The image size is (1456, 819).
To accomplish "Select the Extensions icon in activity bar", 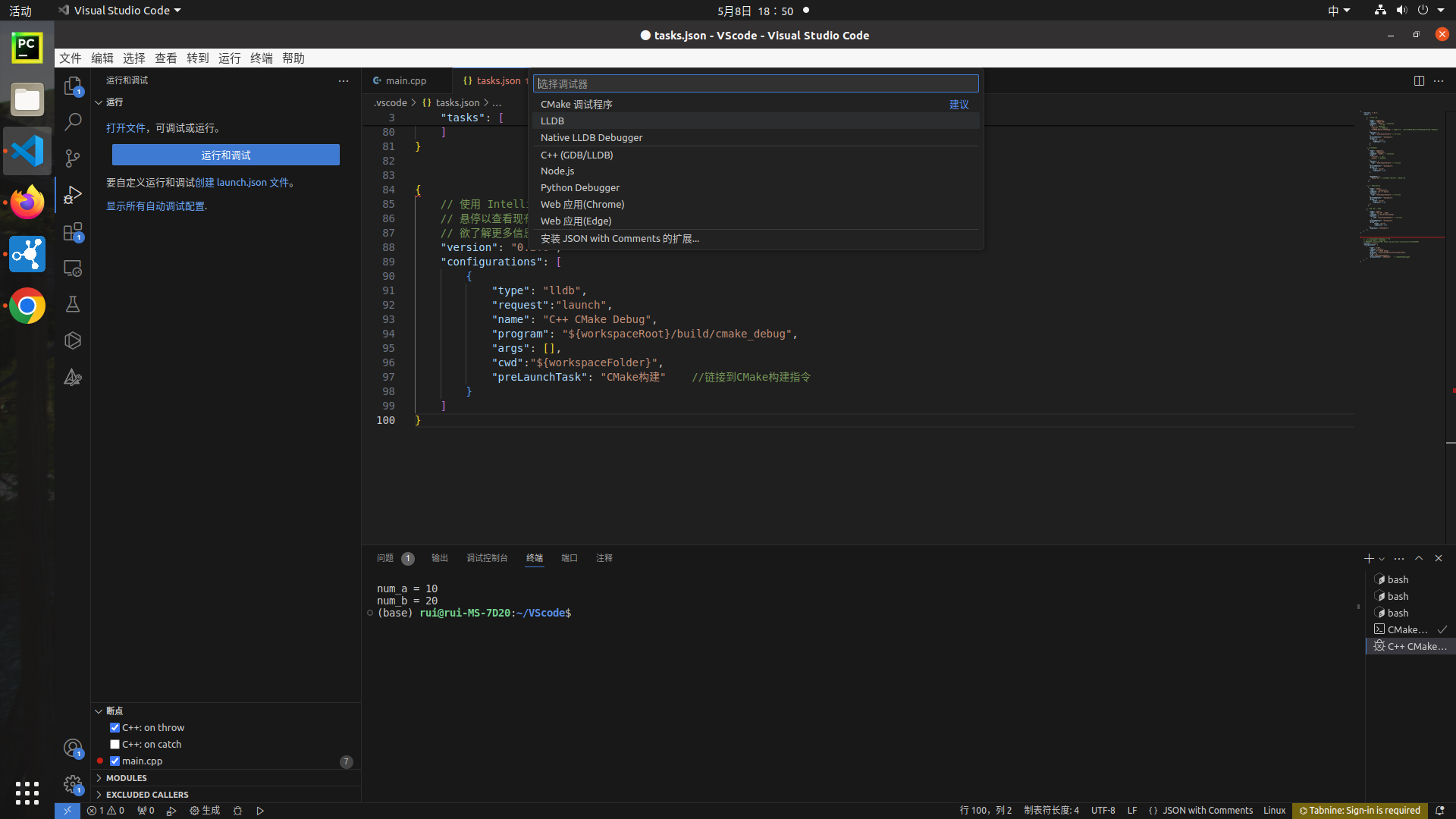I will (72, 231).
